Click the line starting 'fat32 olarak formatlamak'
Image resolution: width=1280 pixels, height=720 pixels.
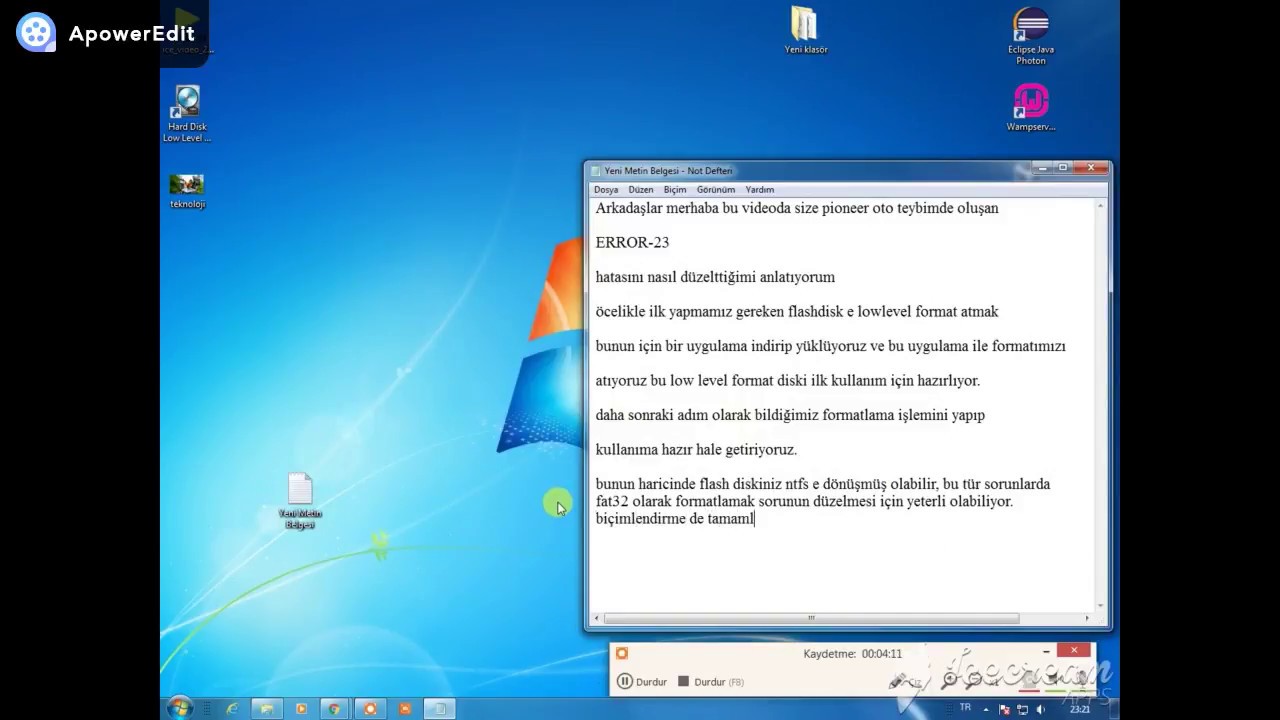(804, 501)
